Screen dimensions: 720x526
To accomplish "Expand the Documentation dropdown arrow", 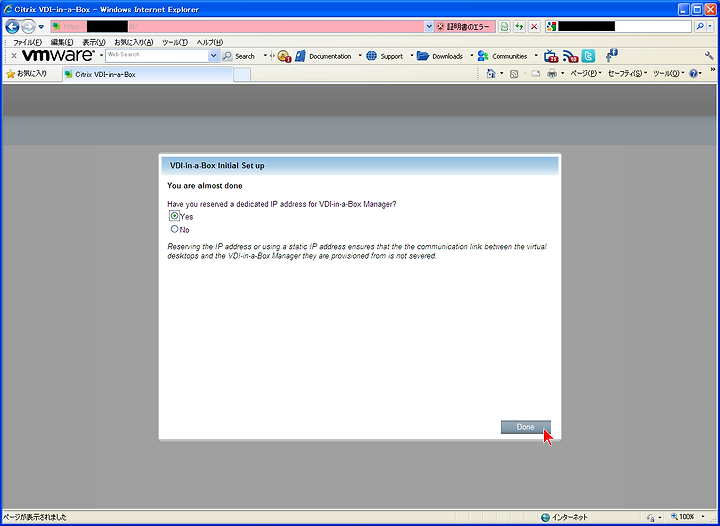I will (x=360, y=56).
